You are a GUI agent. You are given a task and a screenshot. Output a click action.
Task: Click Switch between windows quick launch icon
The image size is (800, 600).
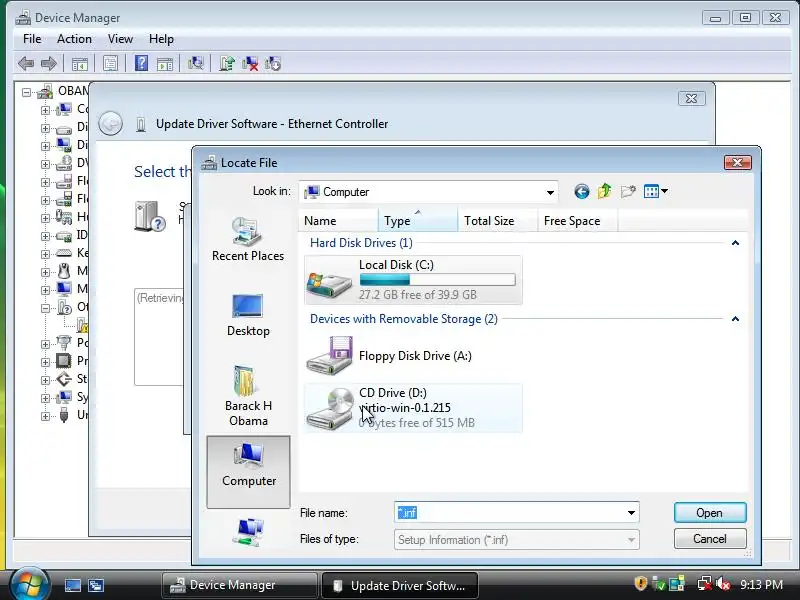coord(96,585)
